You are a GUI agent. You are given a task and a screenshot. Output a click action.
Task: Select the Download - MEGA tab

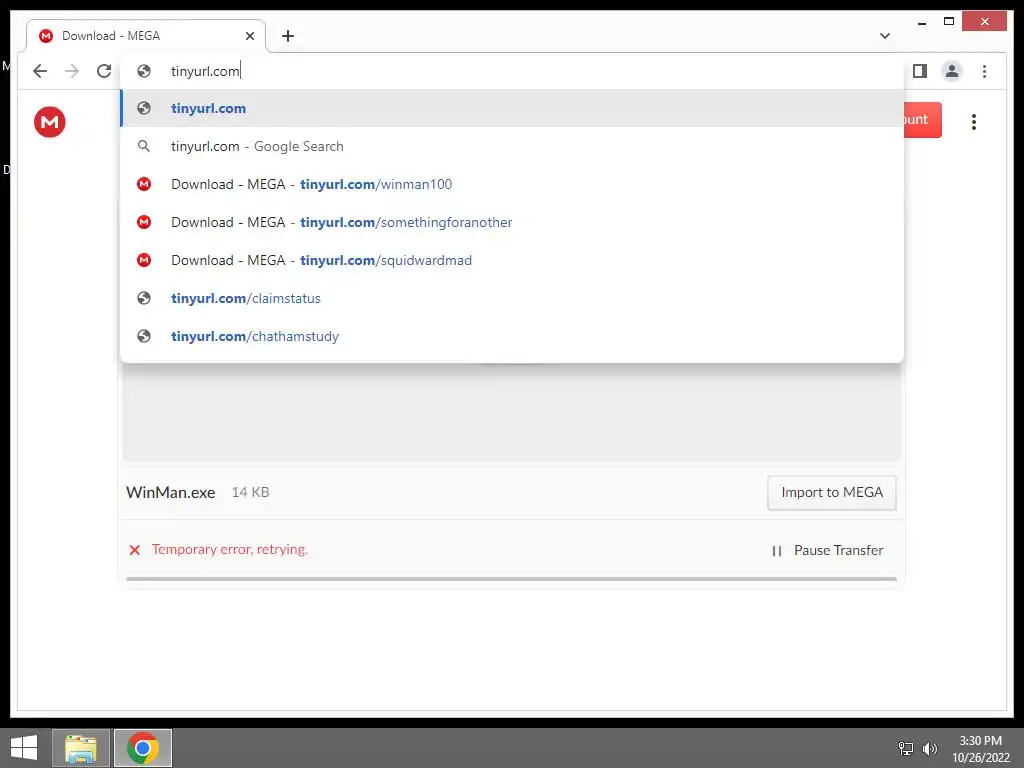(146, 36)
